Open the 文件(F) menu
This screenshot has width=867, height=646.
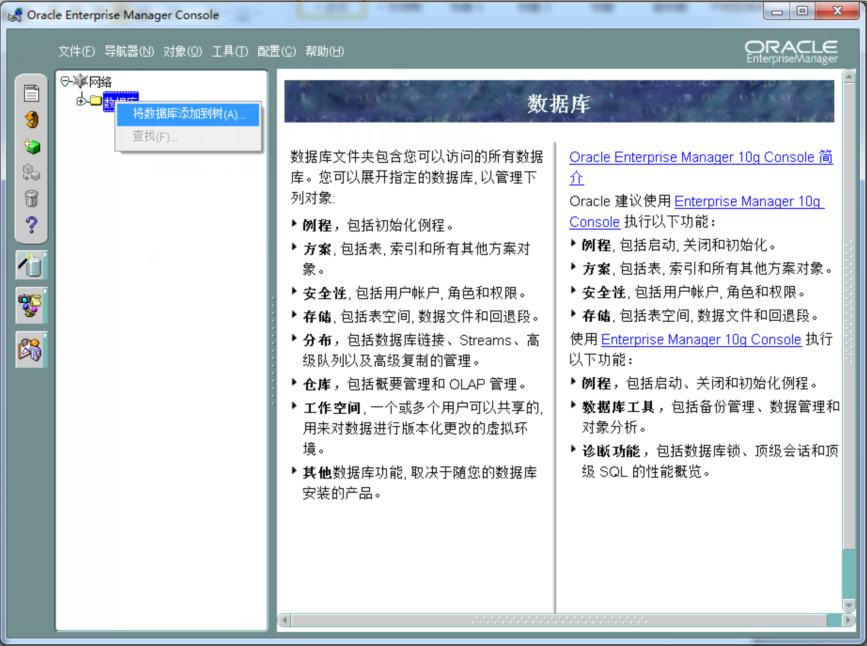click(x=76, y=51)
